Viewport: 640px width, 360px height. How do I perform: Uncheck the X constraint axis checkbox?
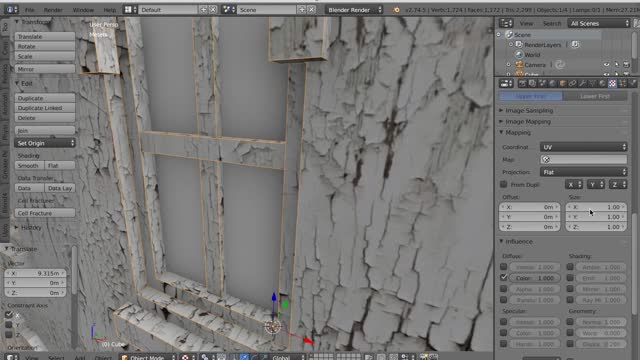[x=9, y=315]
